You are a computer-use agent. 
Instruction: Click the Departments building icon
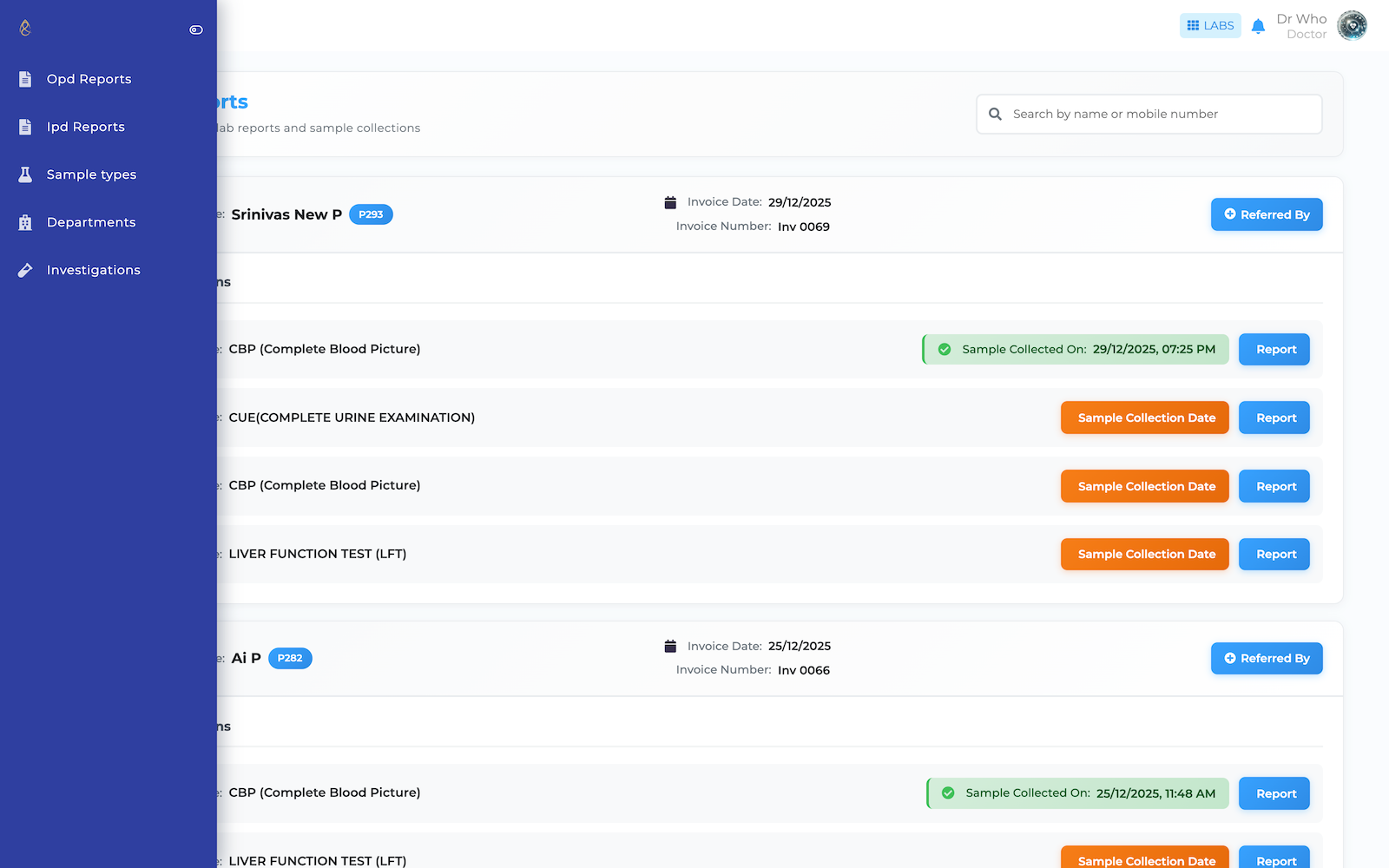(25, 222)
